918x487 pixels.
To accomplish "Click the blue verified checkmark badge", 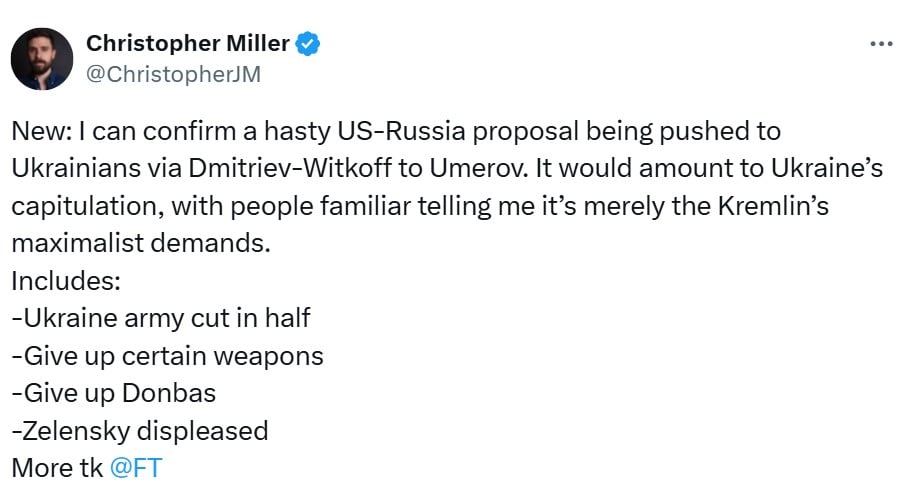I will pos(308,44).
